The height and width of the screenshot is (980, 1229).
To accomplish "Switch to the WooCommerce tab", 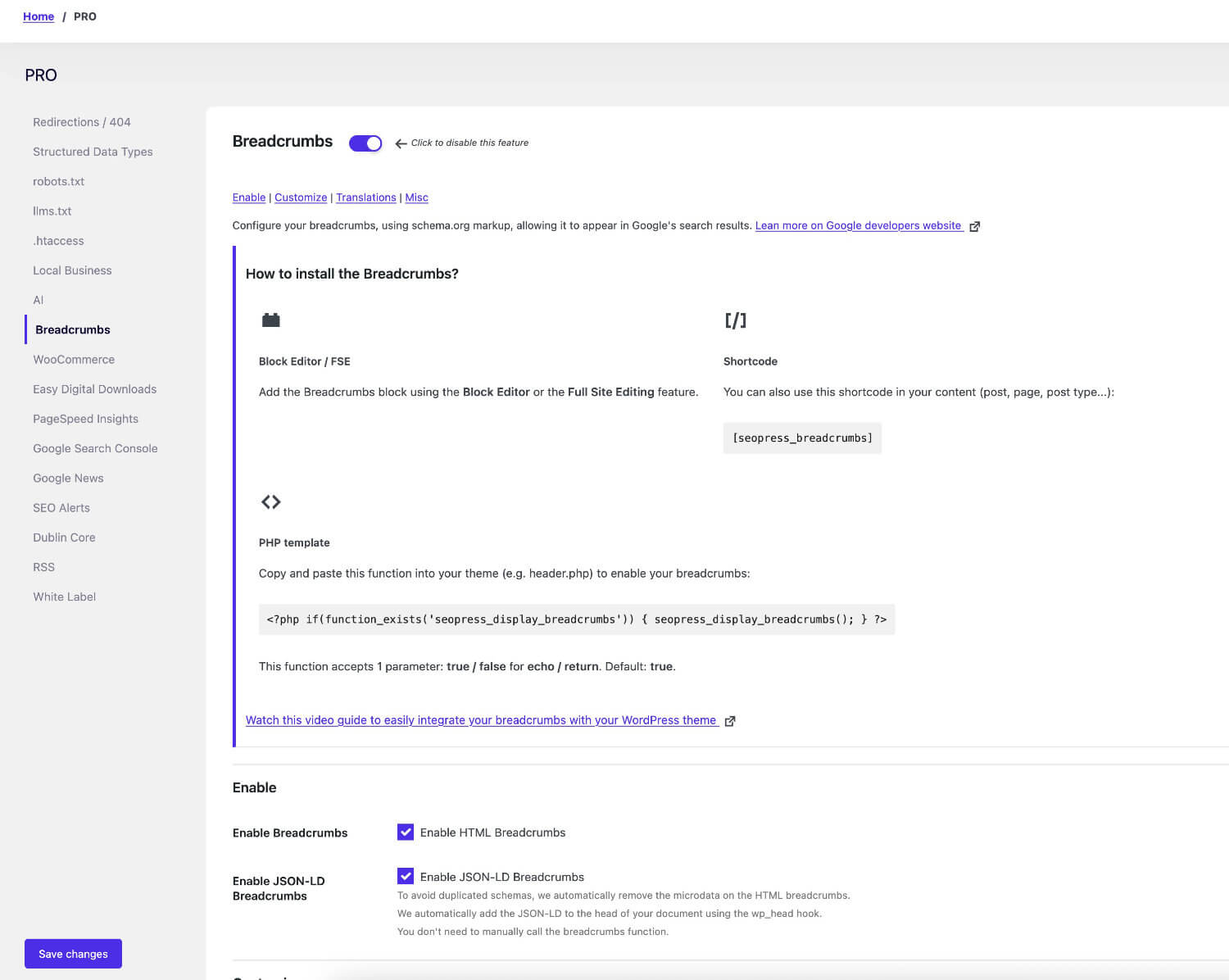I will tap(74, 360).
